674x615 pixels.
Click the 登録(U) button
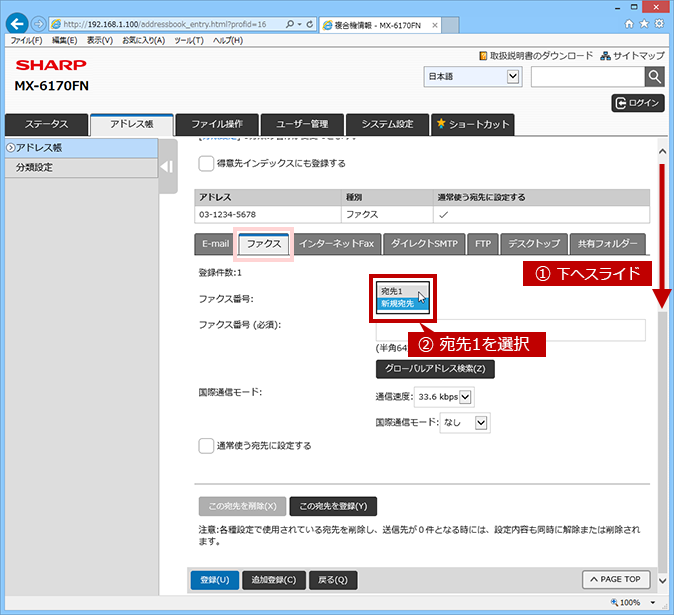pos(214,580)
